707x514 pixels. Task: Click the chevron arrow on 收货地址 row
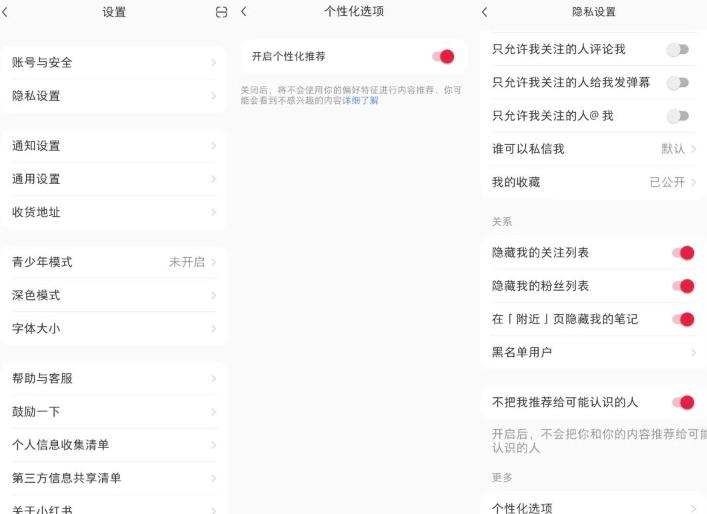[213, 213]
